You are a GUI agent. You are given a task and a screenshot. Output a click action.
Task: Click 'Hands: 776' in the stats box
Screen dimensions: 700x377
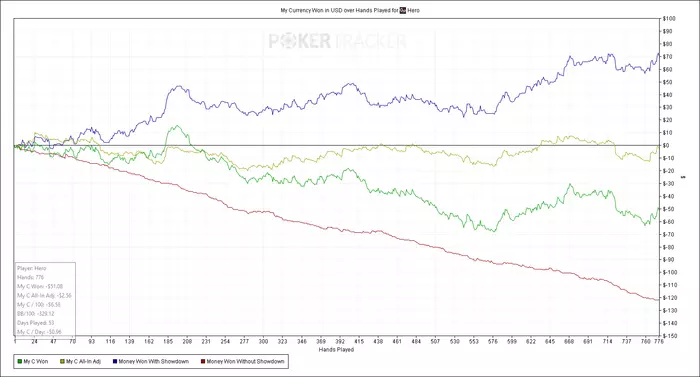click(30, 277)
